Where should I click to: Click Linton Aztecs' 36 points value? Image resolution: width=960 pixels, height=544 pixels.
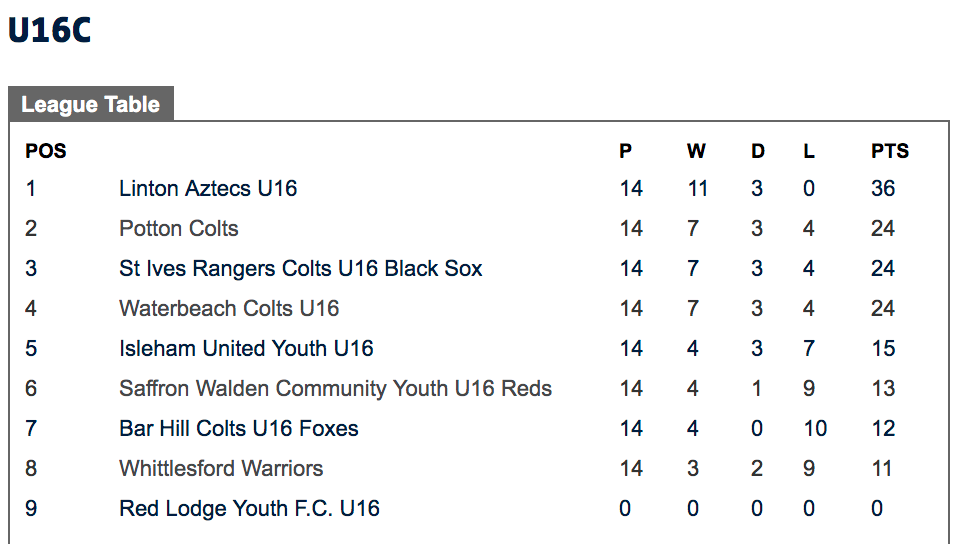pos(883,188)
